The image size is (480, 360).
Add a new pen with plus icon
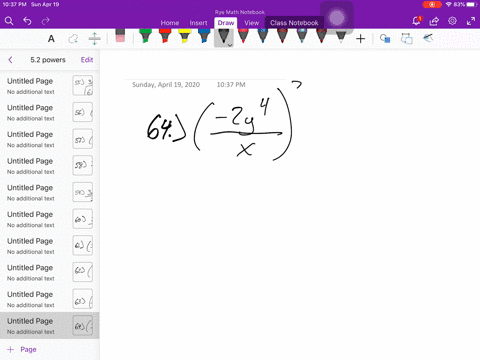pos(360,39)
